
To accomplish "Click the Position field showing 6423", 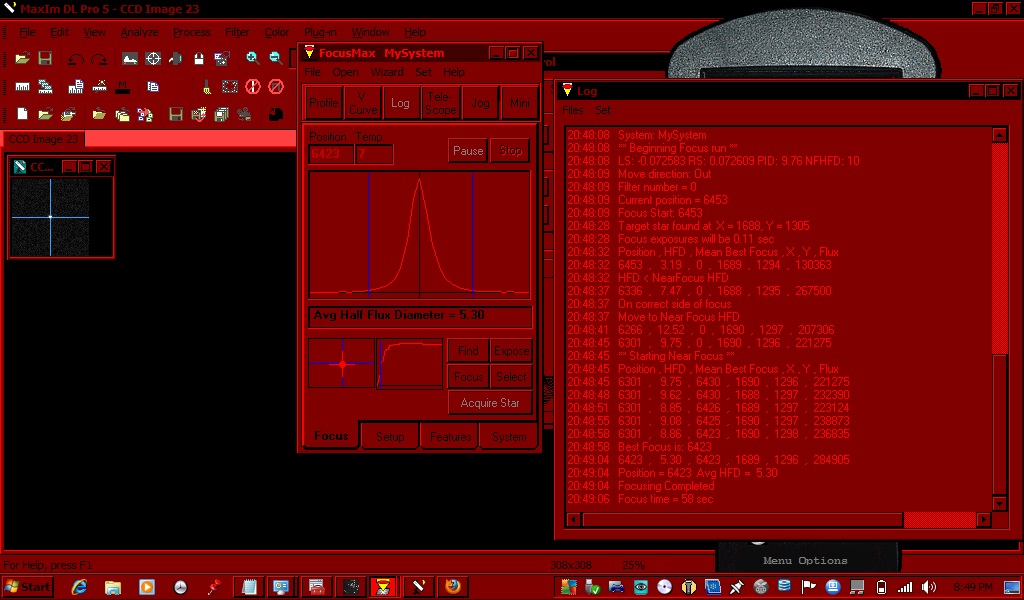I will pyautogui.click(x=330, y=155).
